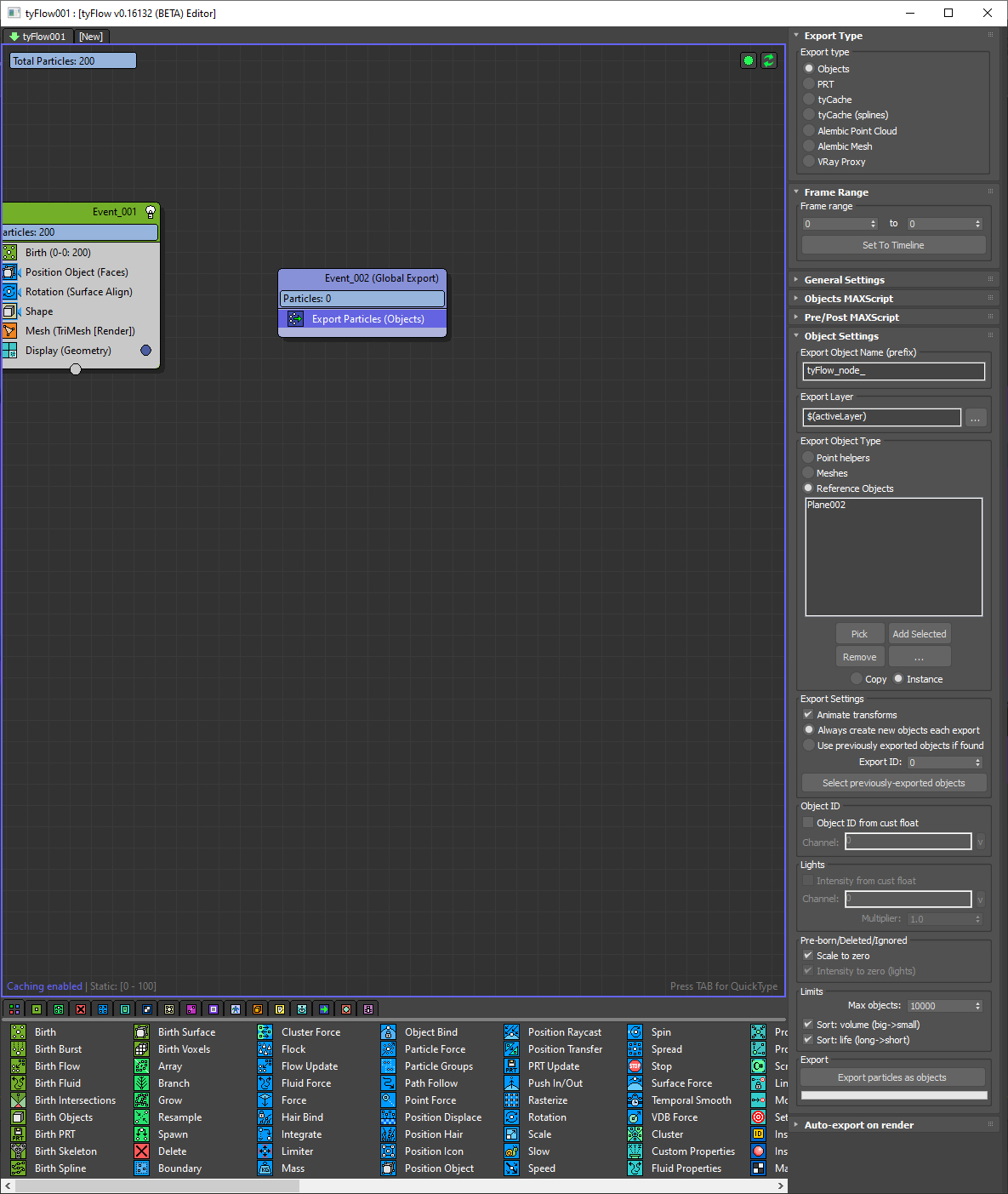This screenshot has height=1194, width=1008.
Task: Pick the Surface Force operator icon
Action: [x=635, y=1083]
